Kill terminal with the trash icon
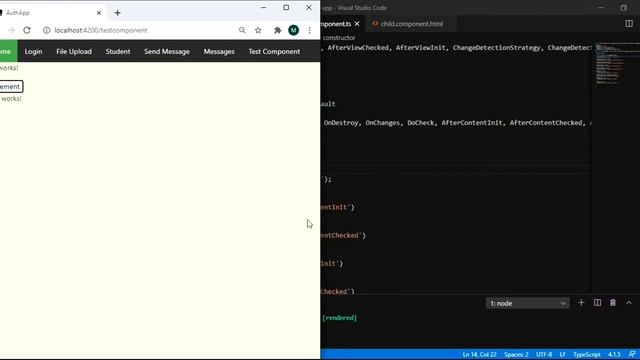 (613, 303)
